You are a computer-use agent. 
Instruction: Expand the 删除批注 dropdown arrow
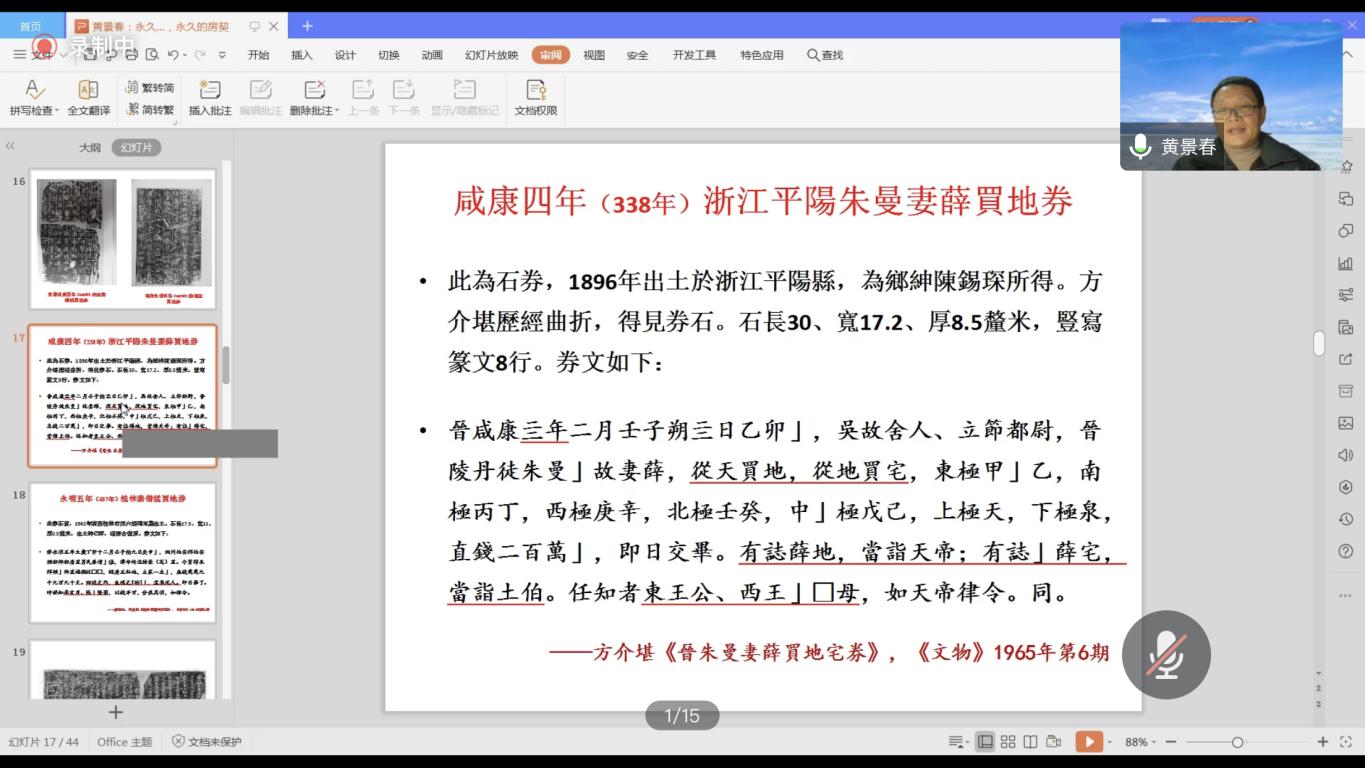click(x=337, y=111)
